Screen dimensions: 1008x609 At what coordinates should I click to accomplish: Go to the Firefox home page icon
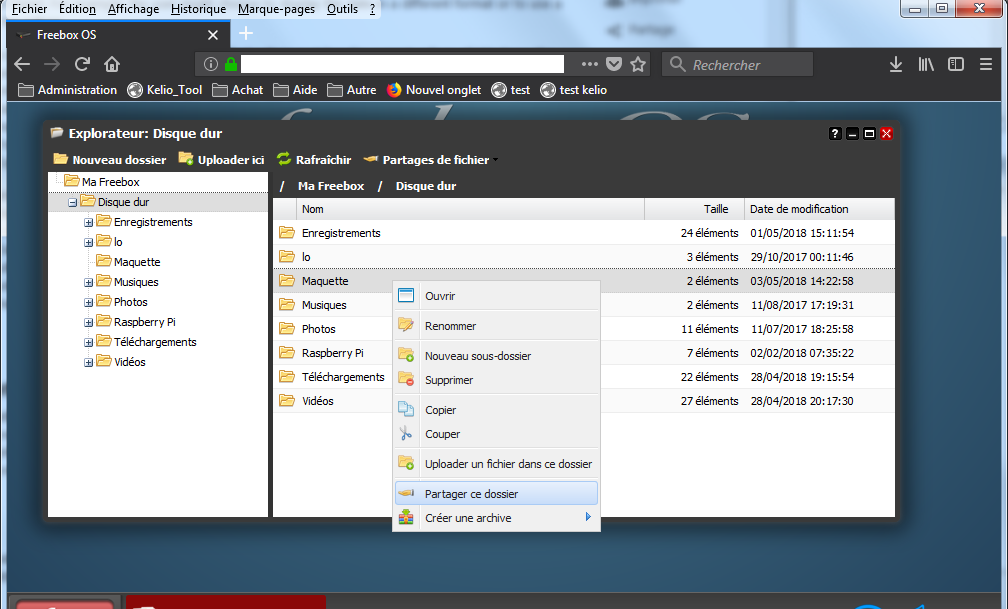click(x=112, y=64)
